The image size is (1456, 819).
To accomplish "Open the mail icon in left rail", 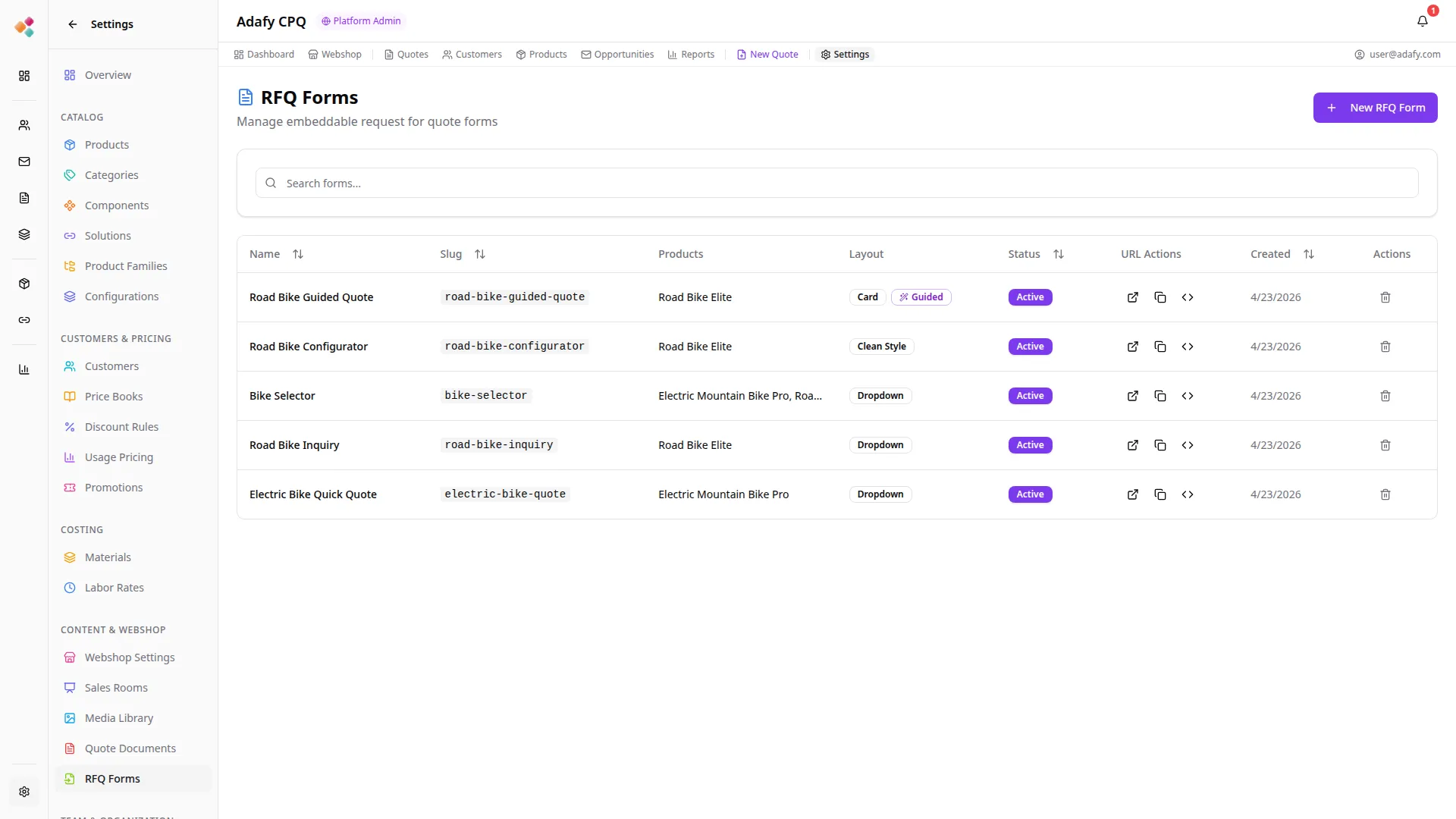I will coord(24,162).
